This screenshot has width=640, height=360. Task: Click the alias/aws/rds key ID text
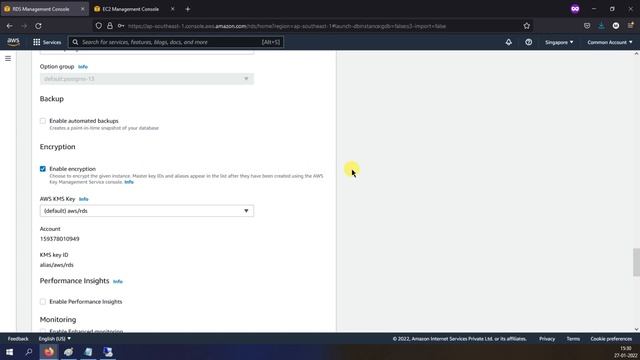(x=57, y=265)
